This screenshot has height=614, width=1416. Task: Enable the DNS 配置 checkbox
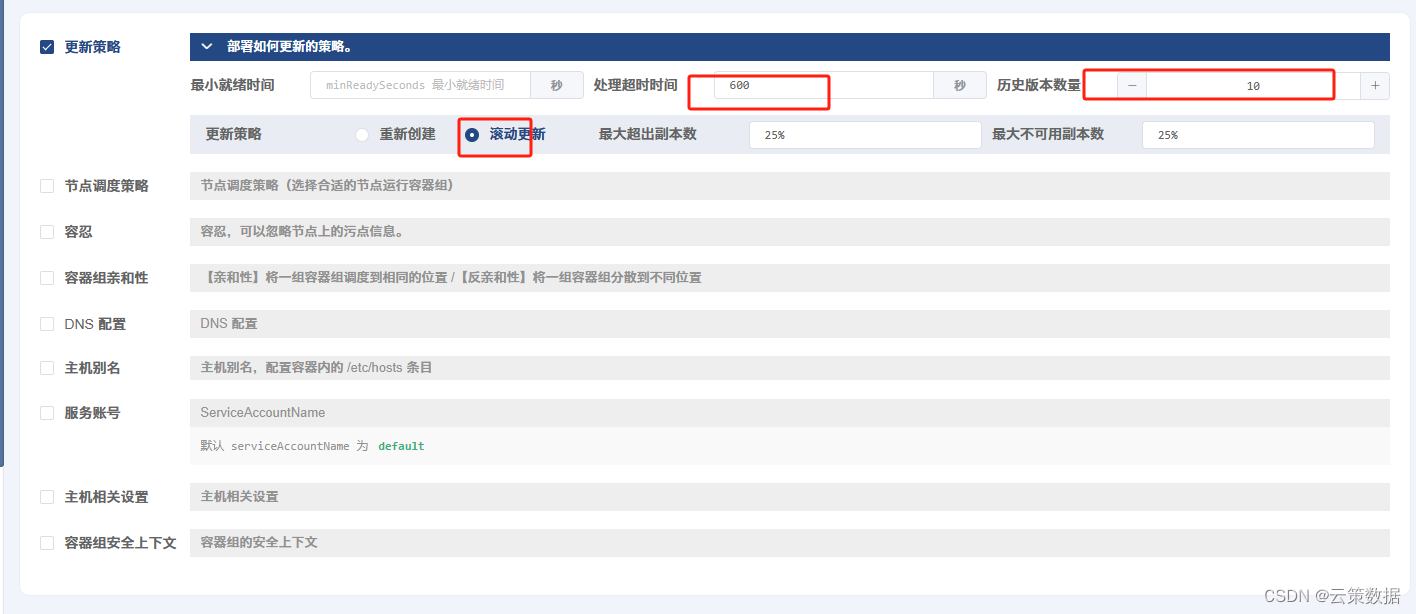(46, 323)
